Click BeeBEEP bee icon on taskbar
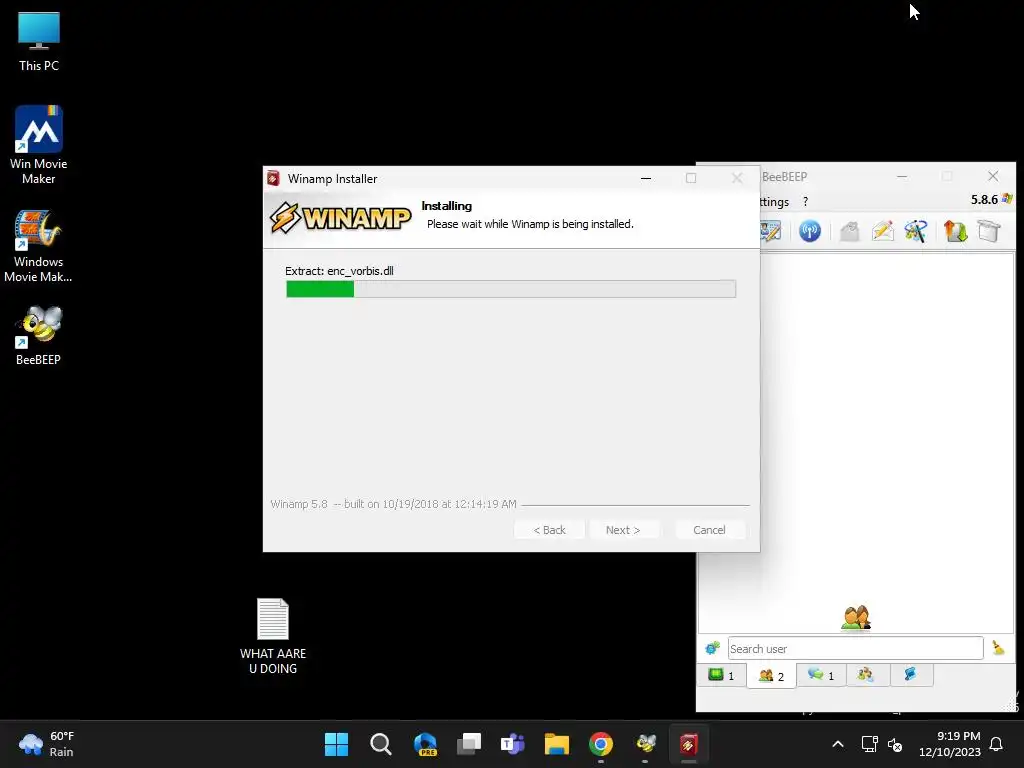The image size is (1024, 768). [x=645, y=744]
